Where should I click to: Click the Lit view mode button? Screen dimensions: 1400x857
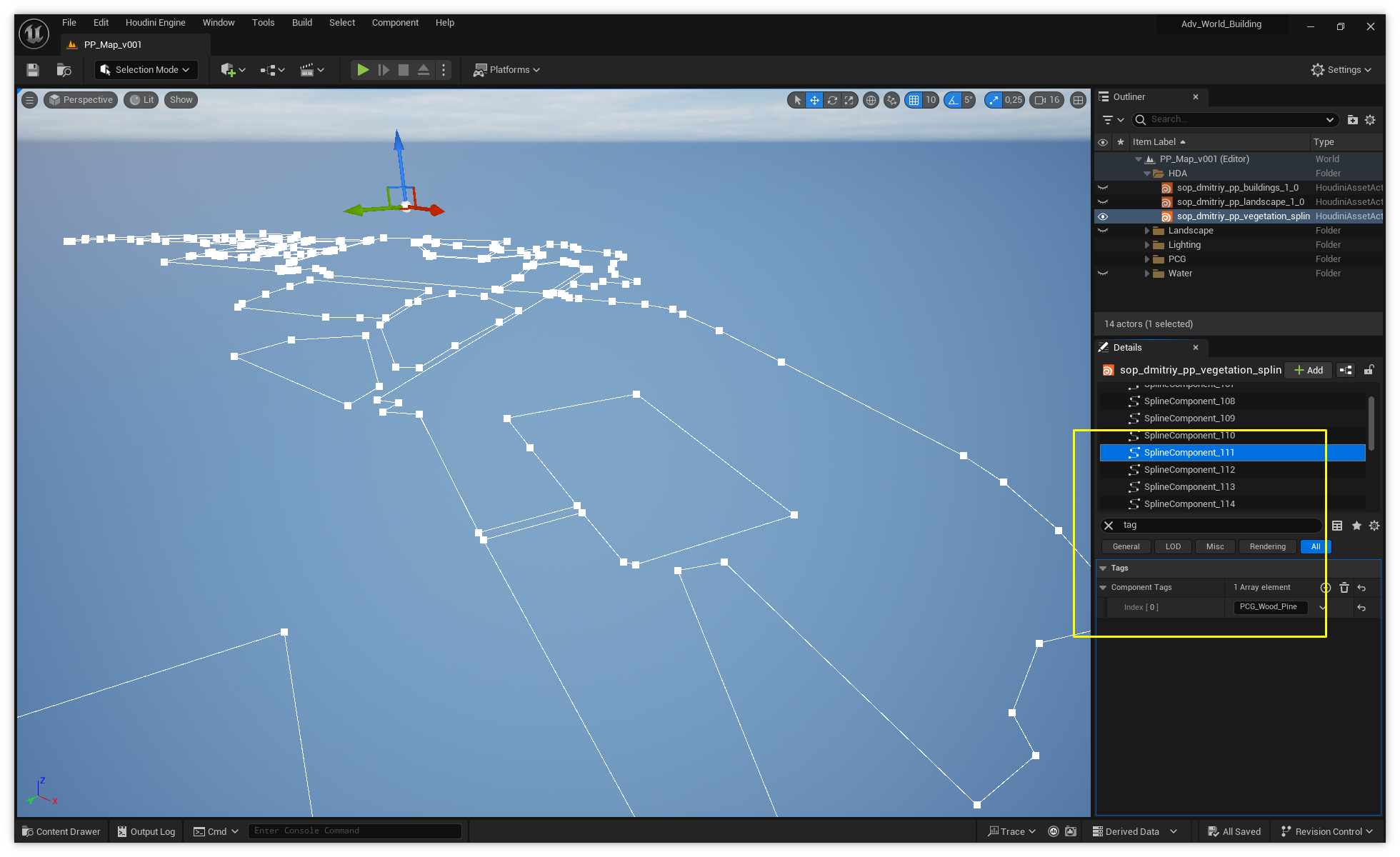[141, 100]
